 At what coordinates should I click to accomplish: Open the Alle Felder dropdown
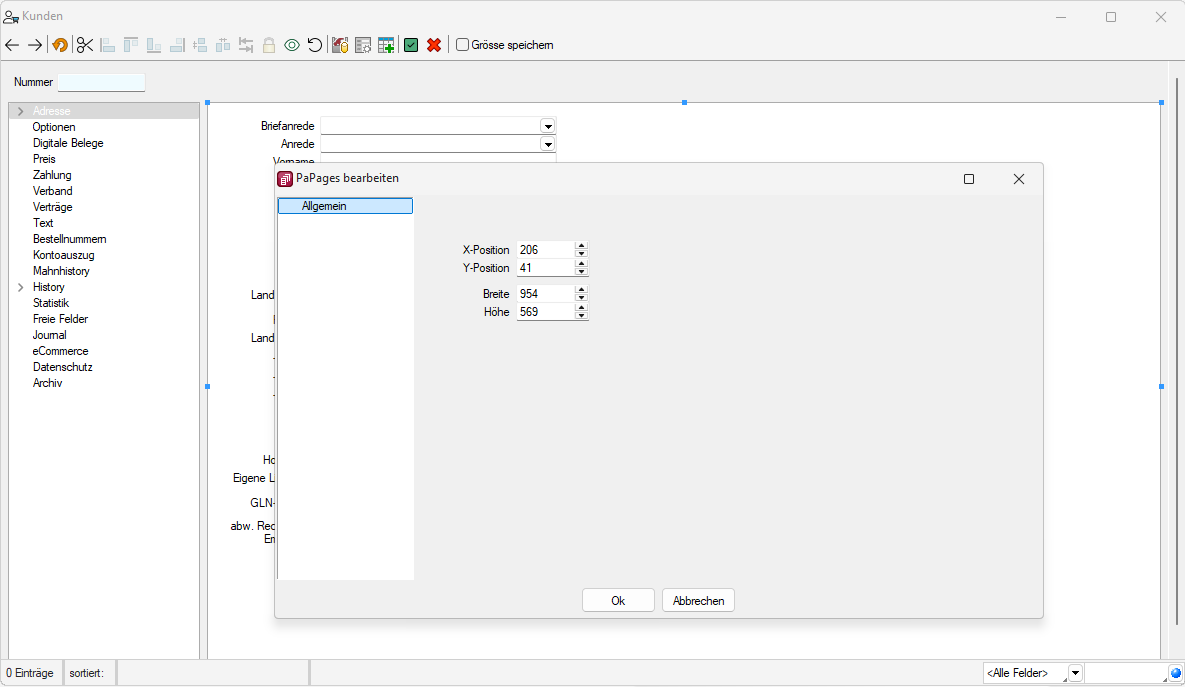(1075, 673)
